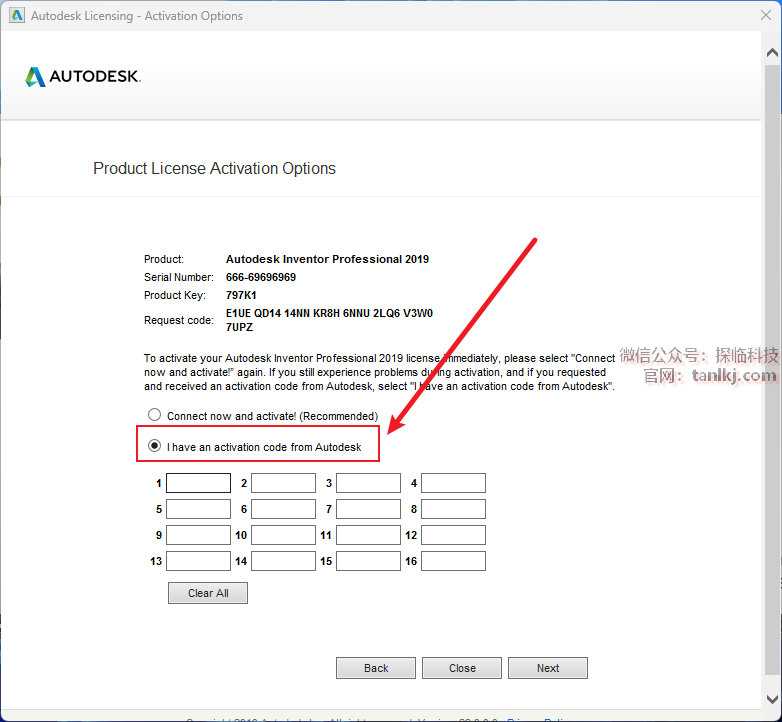This screenshot has width=782, height=722.
Task: Click activation code field 12
Action: [453, 535]
